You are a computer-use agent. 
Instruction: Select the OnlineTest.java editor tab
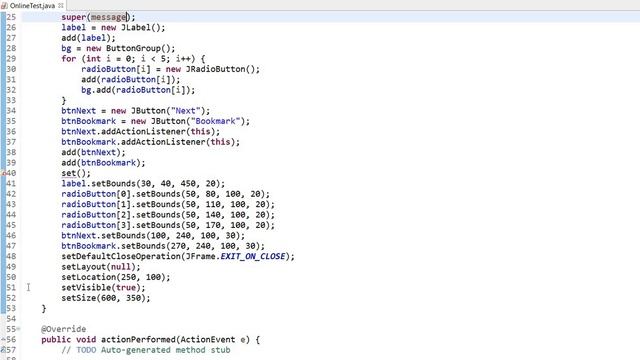[x=33, y=5]
